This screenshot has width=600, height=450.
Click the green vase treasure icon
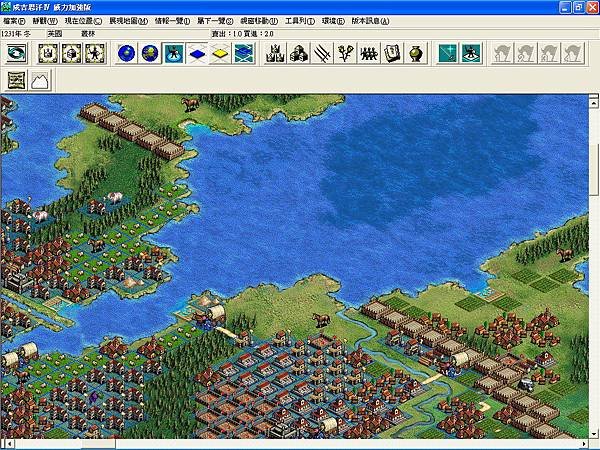pos(416,53)
